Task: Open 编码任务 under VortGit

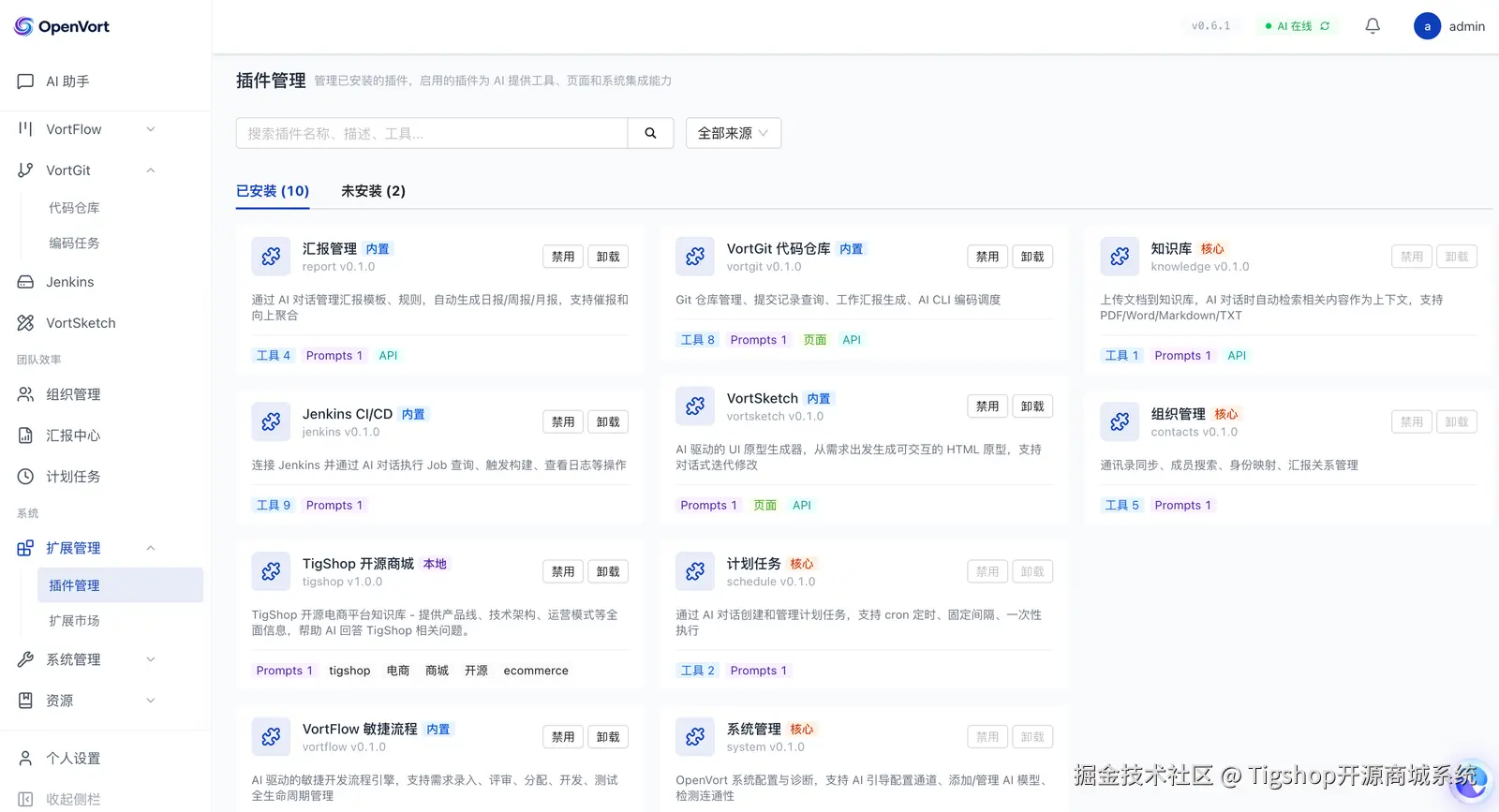Action: (x=74, y=244)
